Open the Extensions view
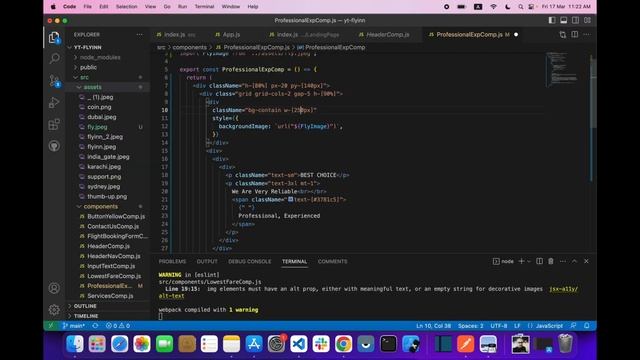The image size is (640, 360). point(54,124)
